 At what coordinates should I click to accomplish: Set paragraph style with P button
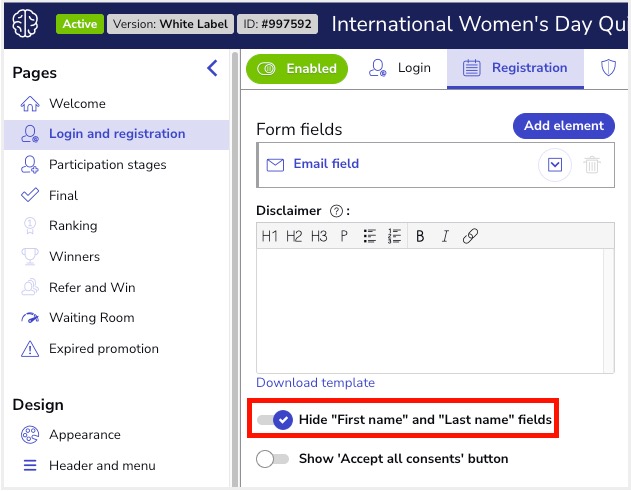click(344, 236)
